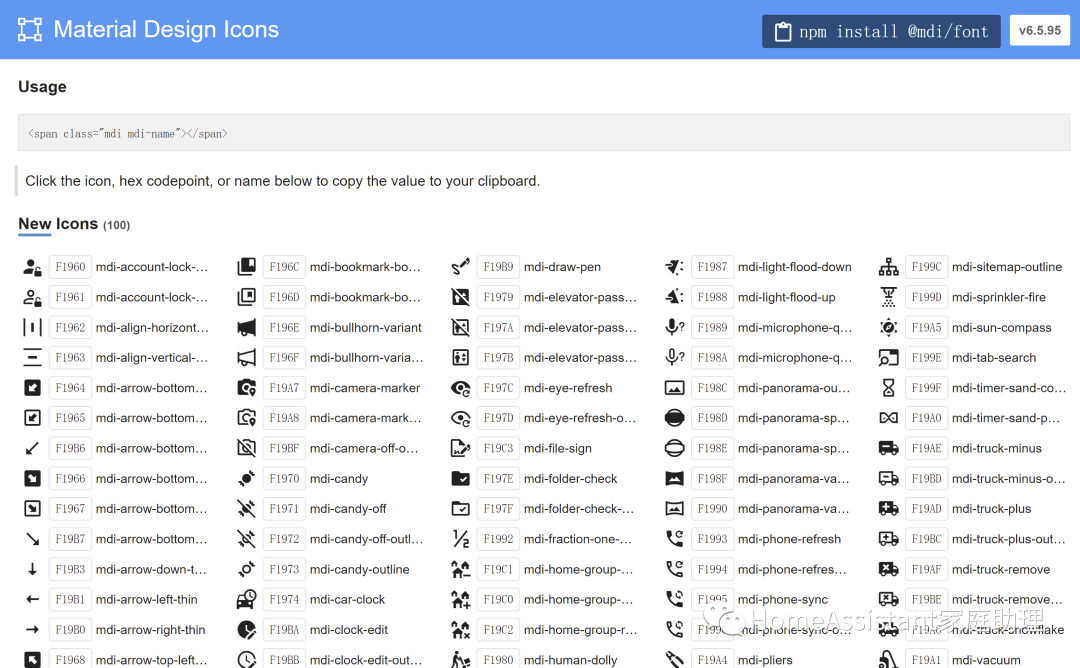This screenshot has height=668, width=1080.
Task: Copy the name mdi-sprinkler-fire
Action: click(x=999, y=297)
